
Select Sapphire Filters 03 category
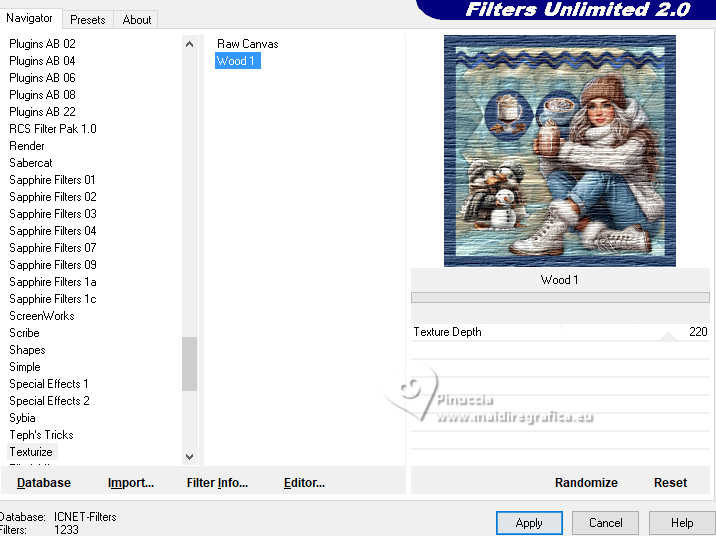pyautogui.click(x=53, y=214)
